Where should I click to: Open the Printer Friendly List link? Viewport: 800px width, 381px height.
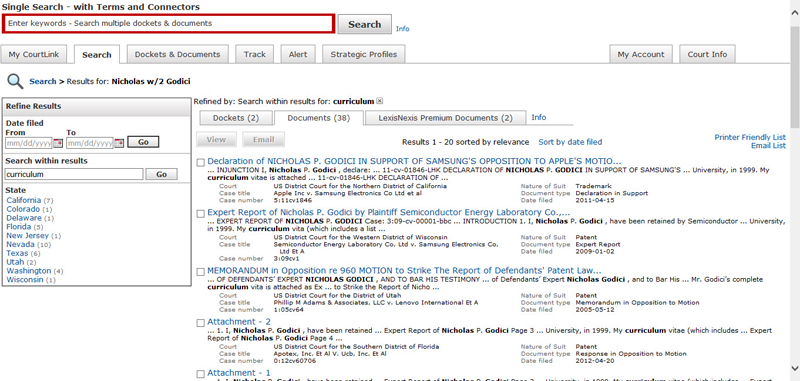tap(750, 137)
